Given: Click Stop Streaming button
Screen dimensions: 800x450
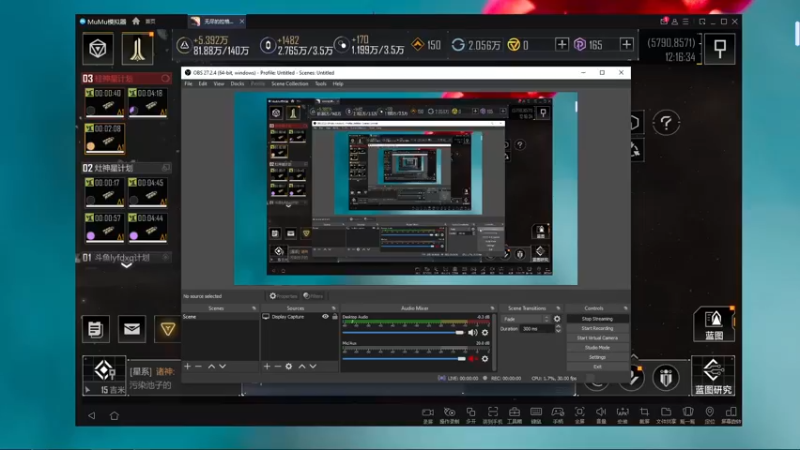Looking at the screenshot, I should [x=597, y=319].
